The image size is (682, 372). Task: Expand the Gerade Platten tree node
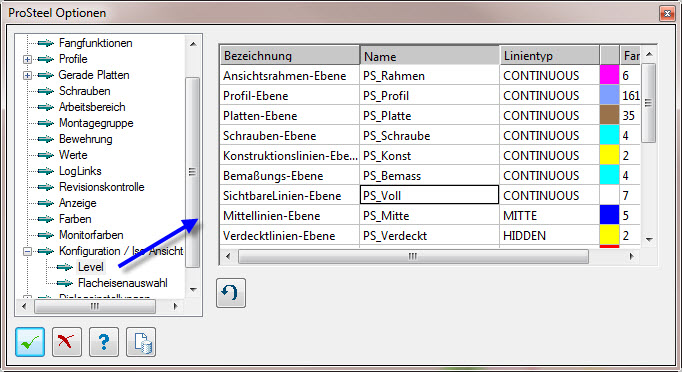pyautogui.click(x=27, y=75)
